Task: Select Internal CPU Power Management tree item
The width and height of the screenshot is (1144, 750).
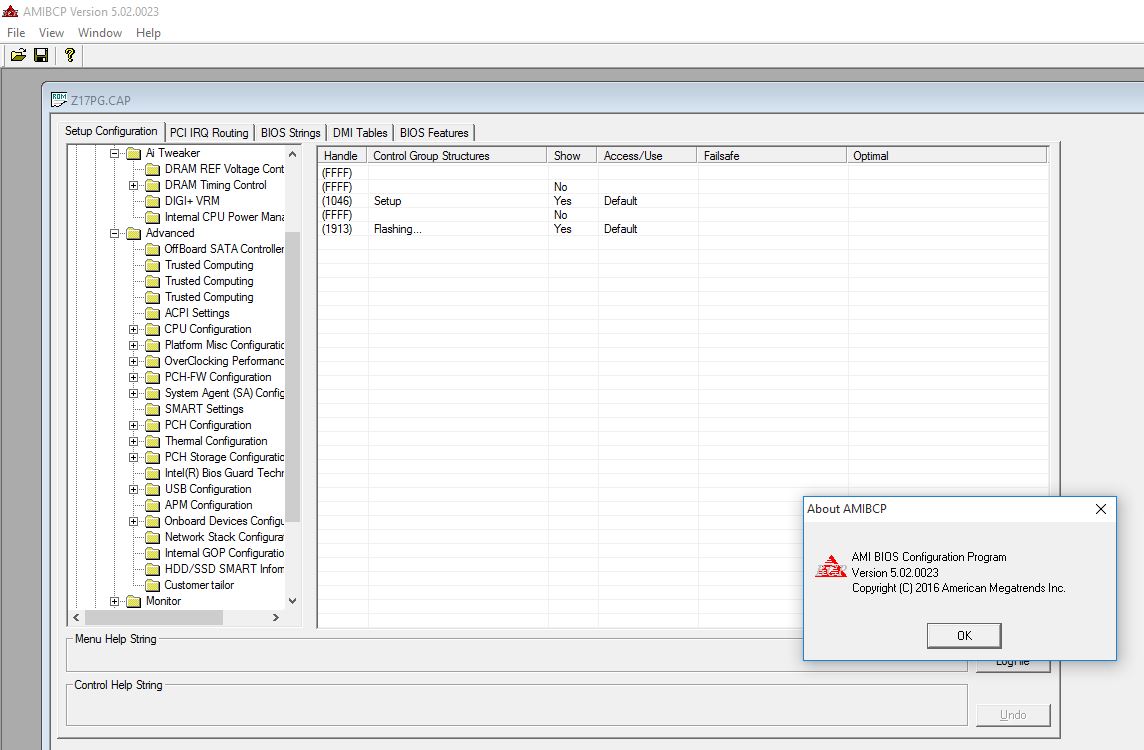Action: click(x=224, y=217)
